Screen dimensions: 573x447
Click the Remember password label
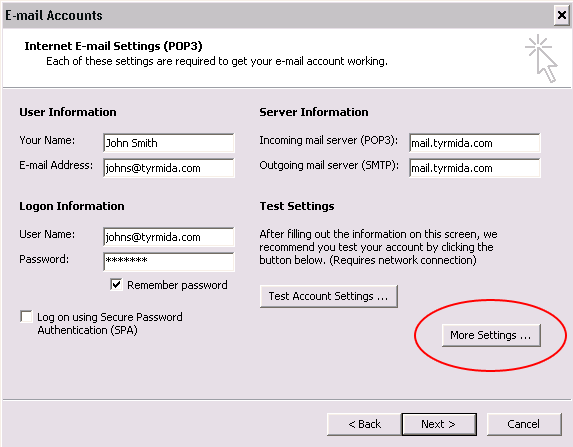pyautogui.click(x=177, y=285)
